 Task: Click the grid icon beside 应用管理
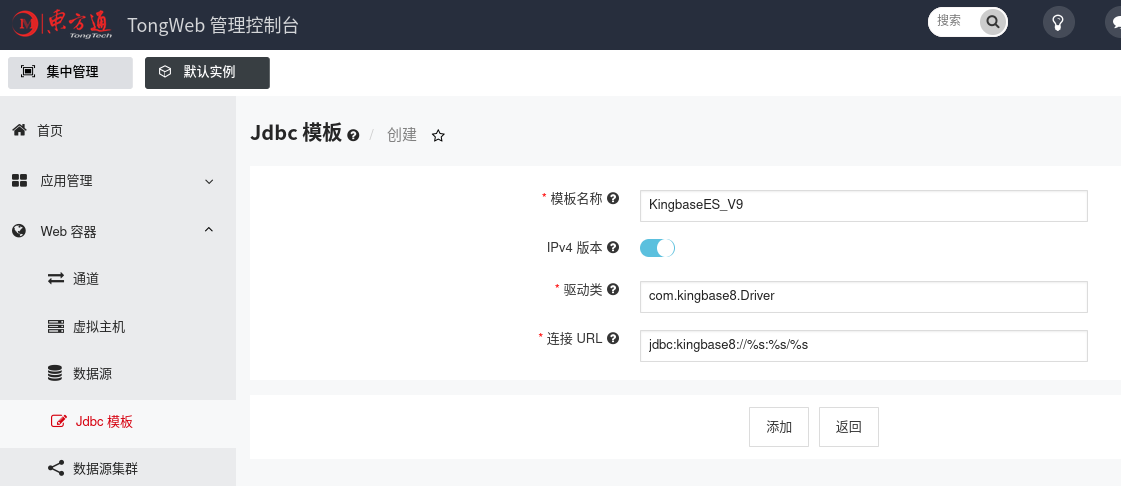(x=19, y=181)
